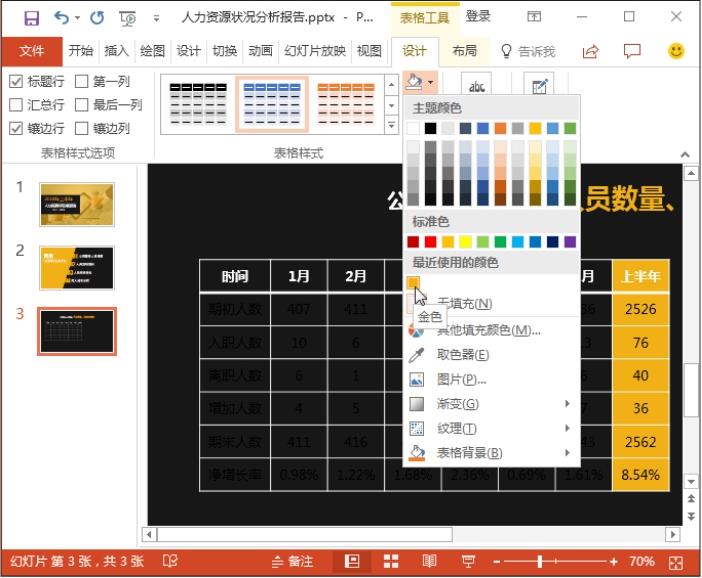Open Reading View from status bar
Image resolution: width=702 pixels, height=578 pixels.
(x=428, y=561)
